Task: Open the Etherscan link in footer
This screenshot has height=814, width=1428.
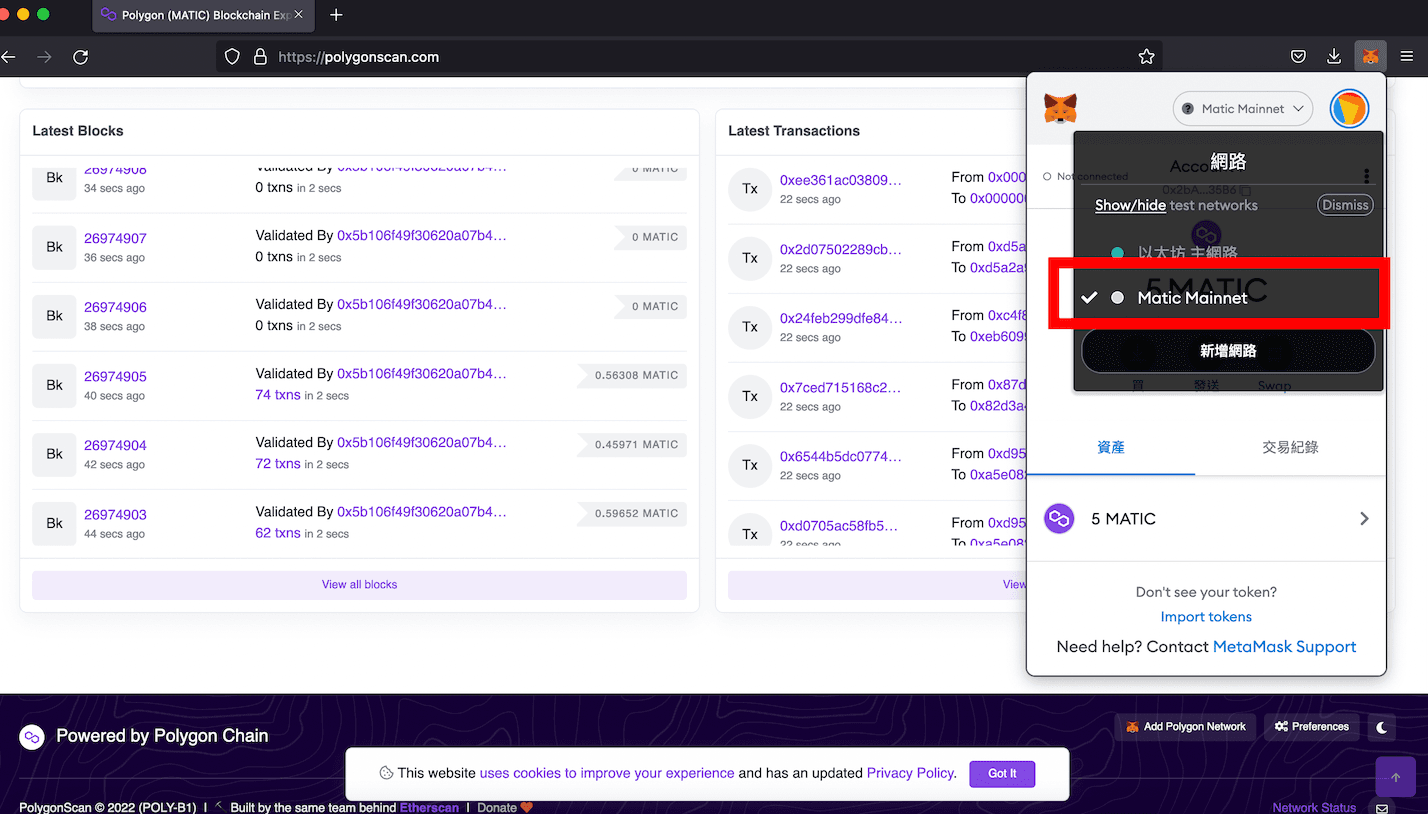Action: pos(429,807)
